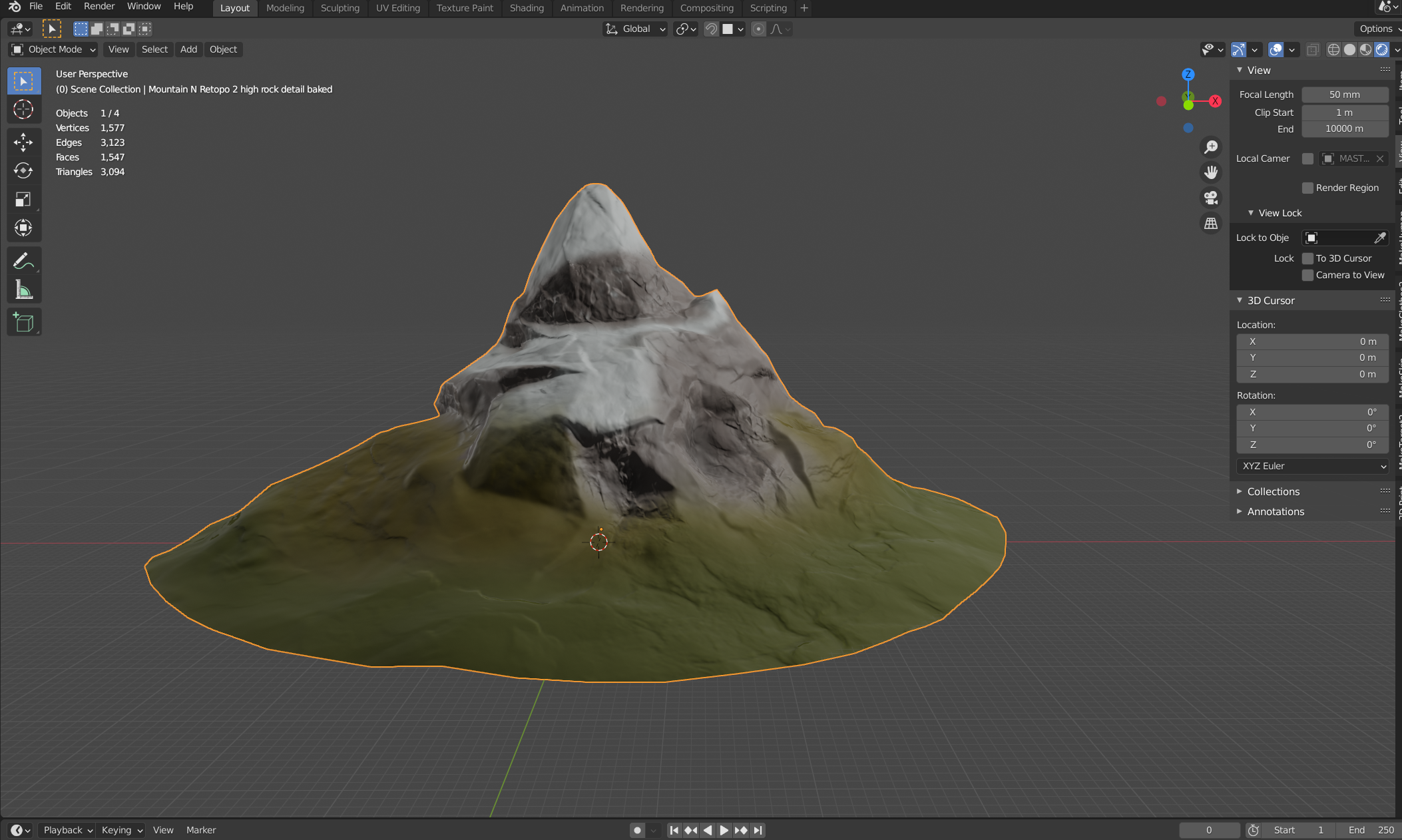
Task: Switch to orthographic grid view icon
Action: click(1211, 224)
